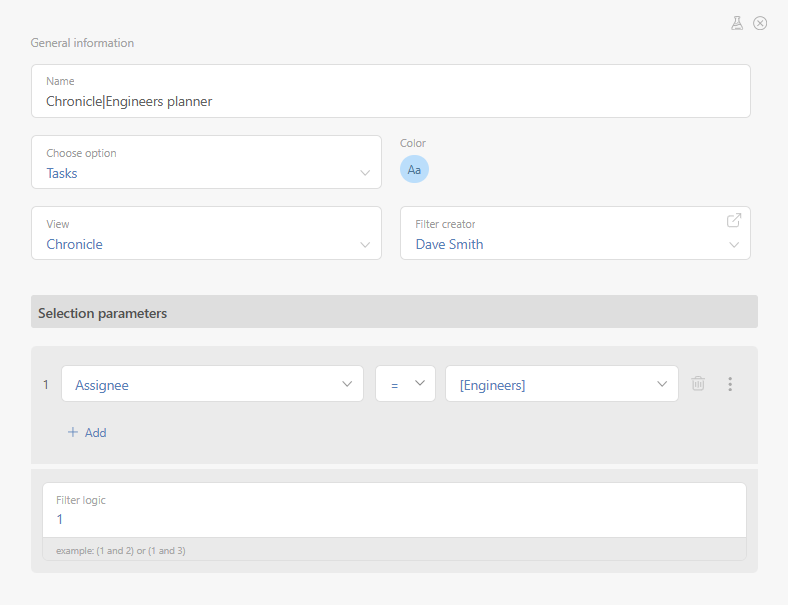Click into the Name text field

coord(390,101)
